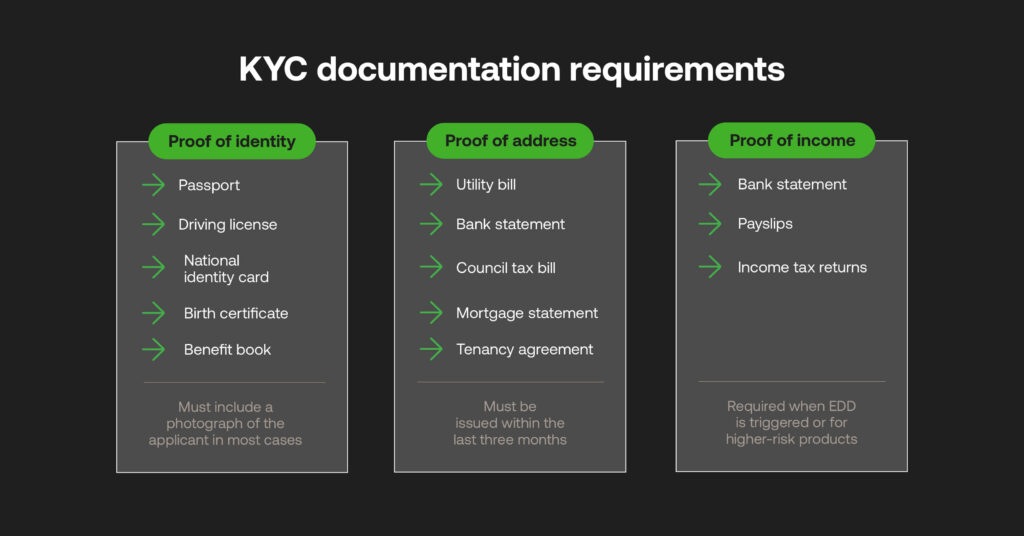Viewport: 1024px width, 536px height.
Task: Click the Payslips text
Action: [x=765, y=224]
